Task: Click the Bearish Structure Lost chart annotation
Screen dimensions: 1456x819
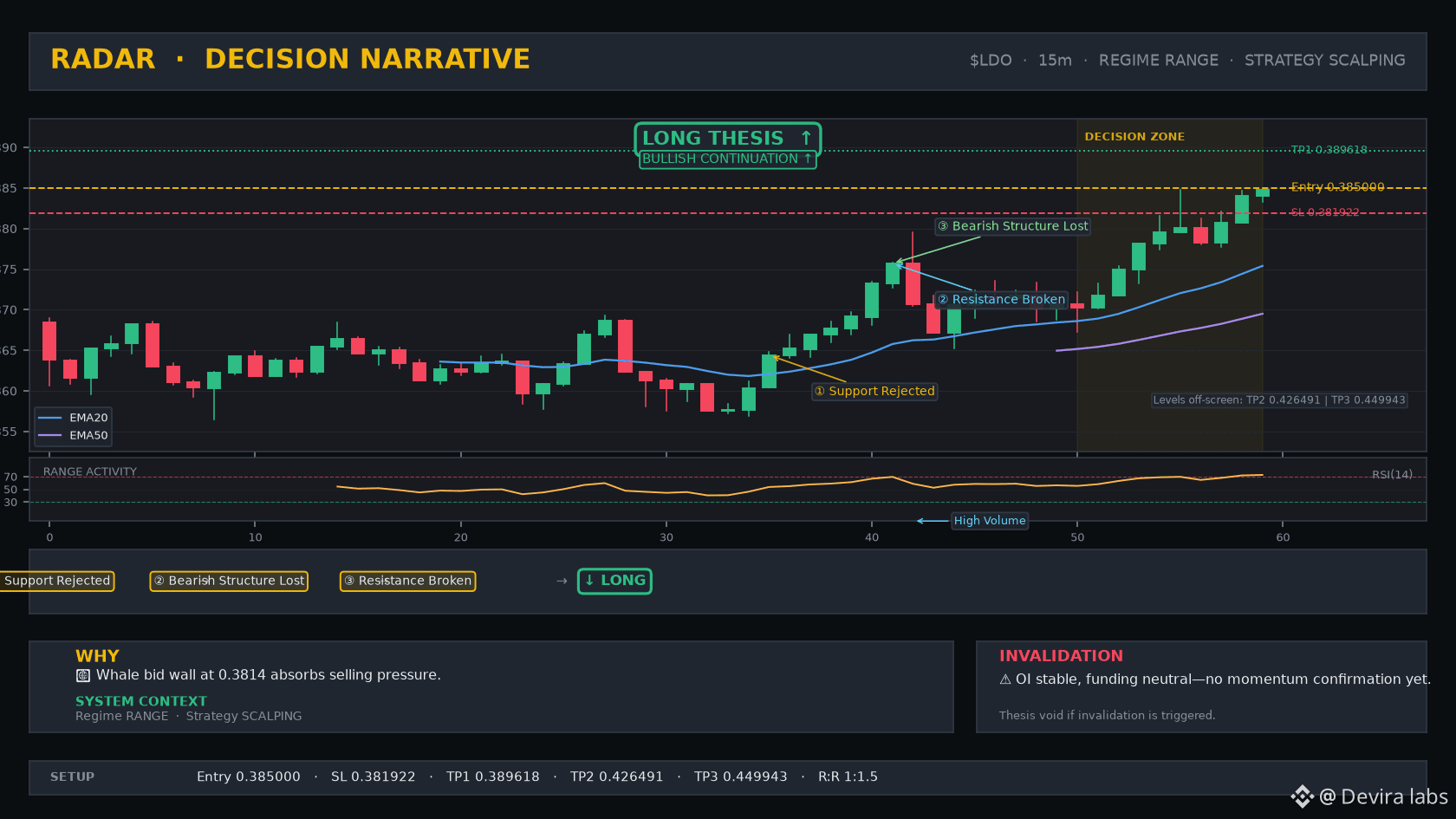Action: click(x=1012, y=226)
